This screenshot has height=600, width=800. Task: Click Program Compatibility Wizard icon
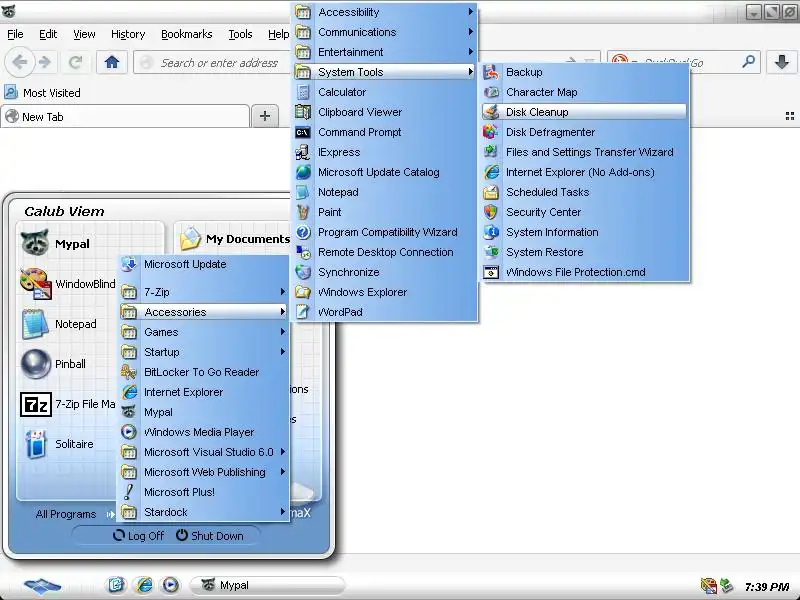(x=303, y=232)
